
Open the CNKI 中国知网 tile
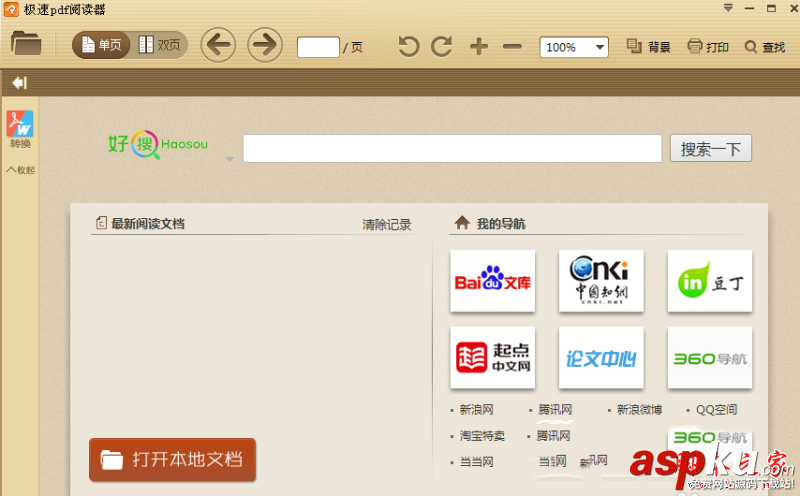click(x=601, y=281)
